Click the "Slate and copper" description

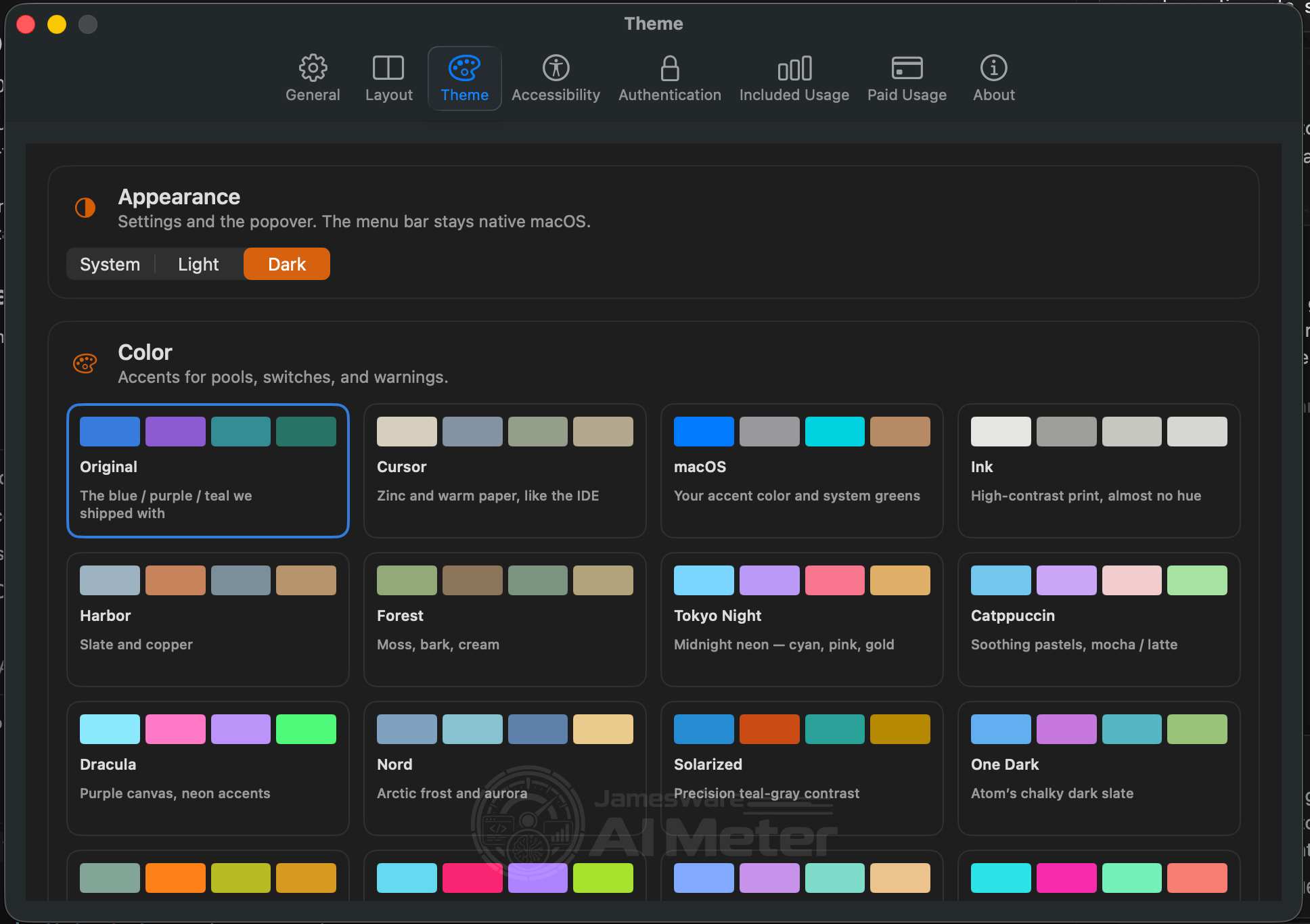point(136,645)
